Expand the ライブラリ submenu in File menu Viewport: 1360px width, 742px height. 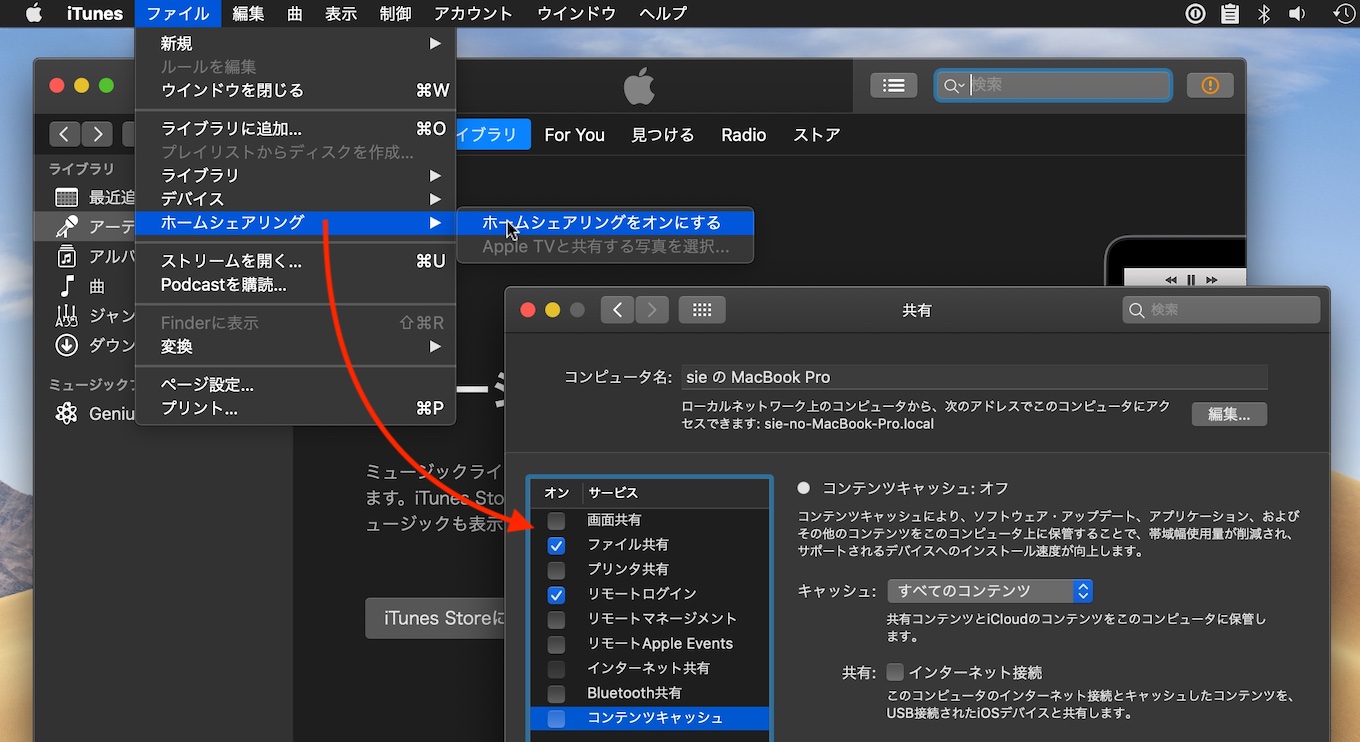click(x=296, y=175)
